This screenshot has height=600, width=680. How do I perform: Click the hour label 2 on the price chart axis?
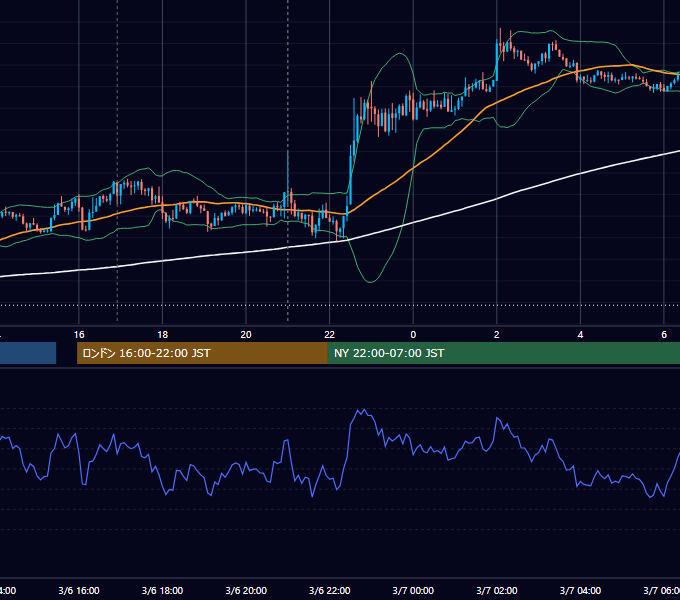coord(497,335)
